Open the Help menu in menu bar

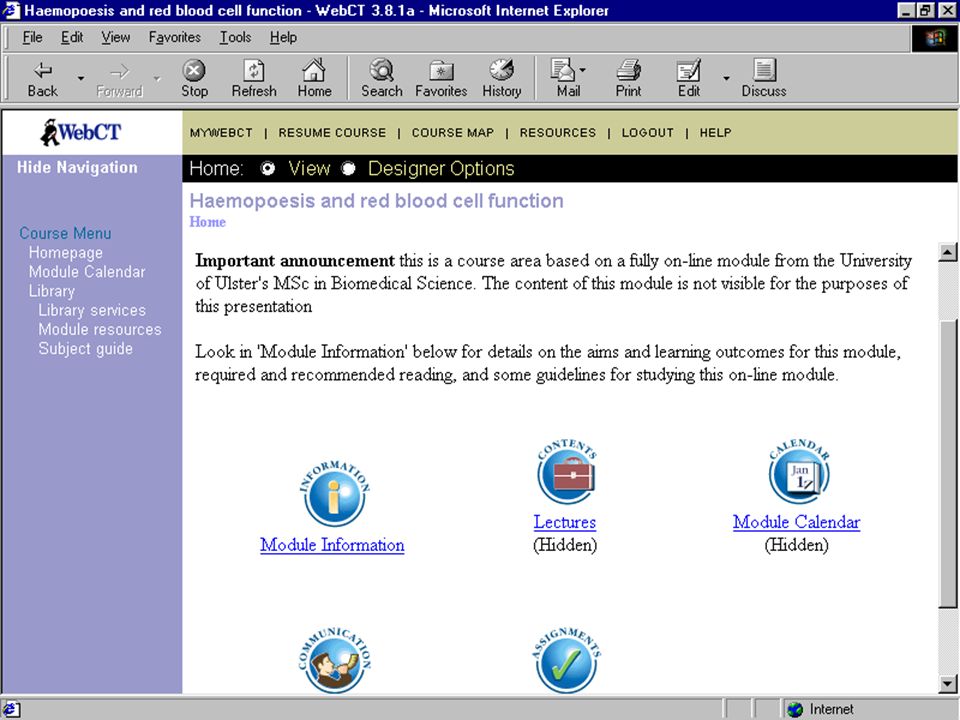pos(283,37)
